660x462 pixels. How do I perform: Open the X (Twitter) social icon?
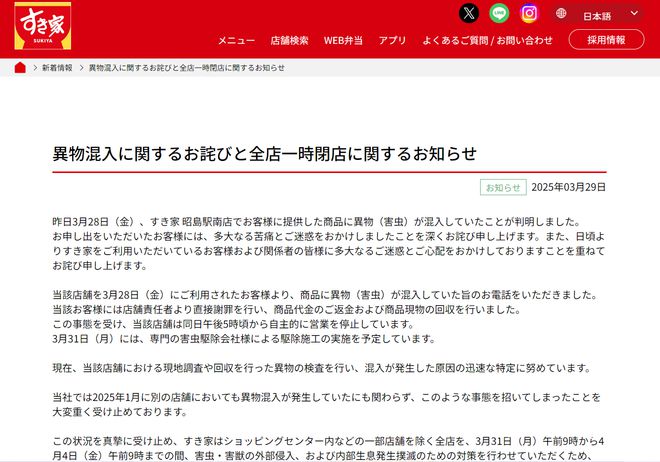(468, 13)
